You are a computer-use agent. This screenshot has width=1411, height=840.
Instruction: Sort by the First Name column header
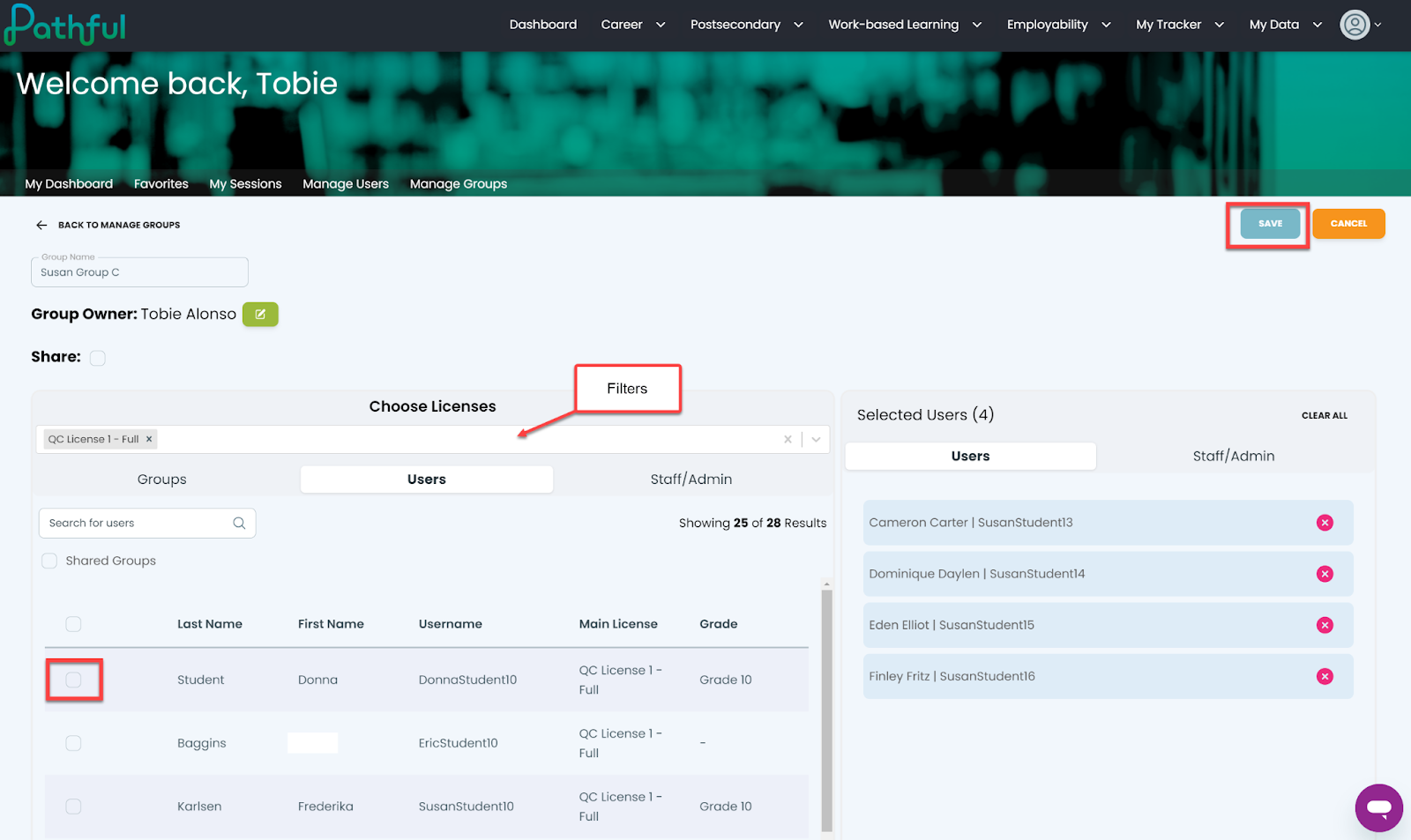[331, 624]
